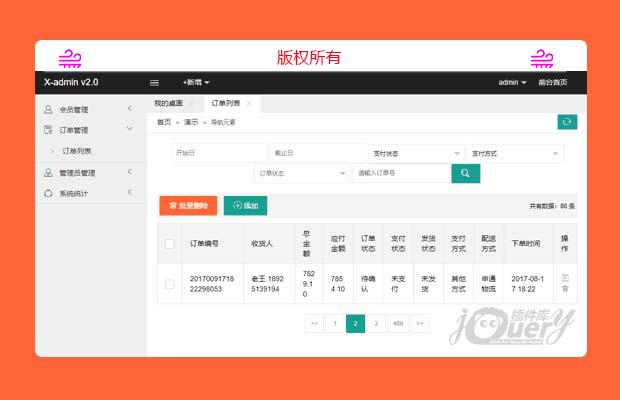Screen dimensions: 620x400
Task: Click the edit icon in the order row
Action: pos(565,278)
